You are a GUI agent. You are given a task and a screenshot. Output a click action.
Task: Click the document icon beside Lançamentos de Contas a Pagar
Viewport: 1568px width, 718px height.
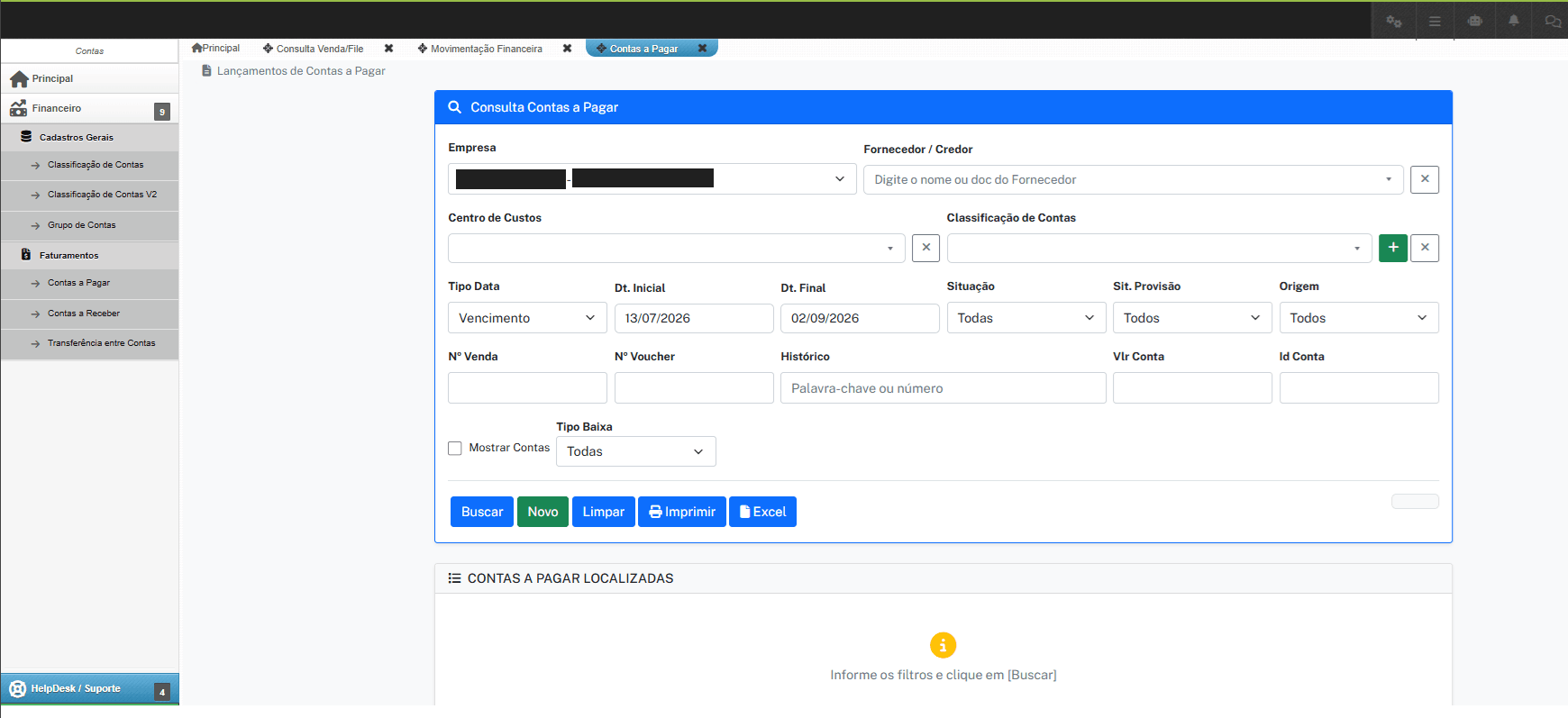click(x=206, y=70)
